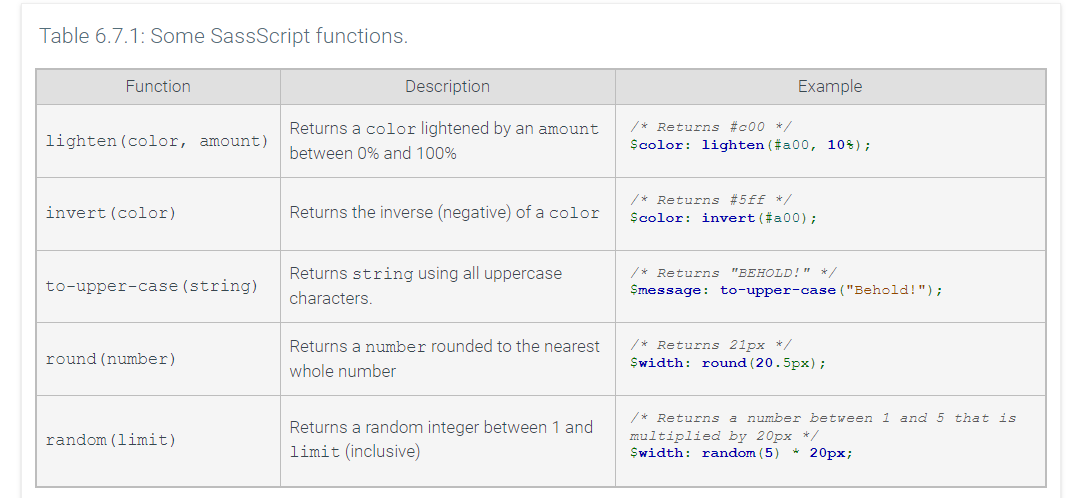Click the 'random integer between 1' description

(441, 439)
